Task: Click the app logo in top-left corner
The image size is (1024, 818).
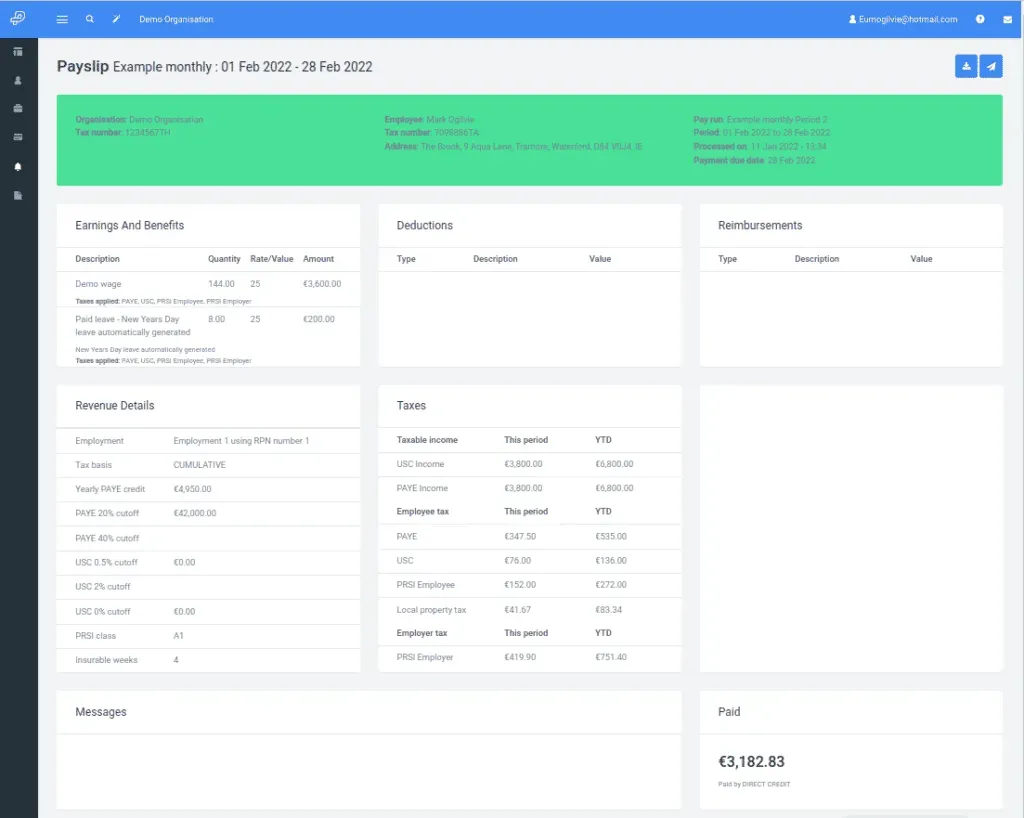Action: point(18,18)
